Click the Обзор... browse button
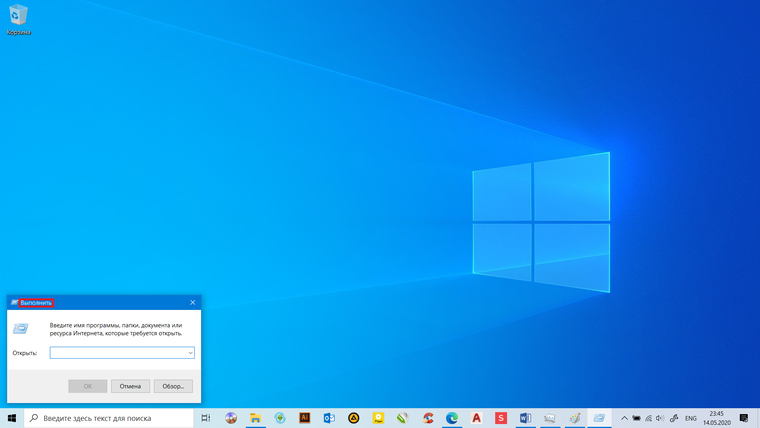 pyautogui.click(x=173, y=386)
